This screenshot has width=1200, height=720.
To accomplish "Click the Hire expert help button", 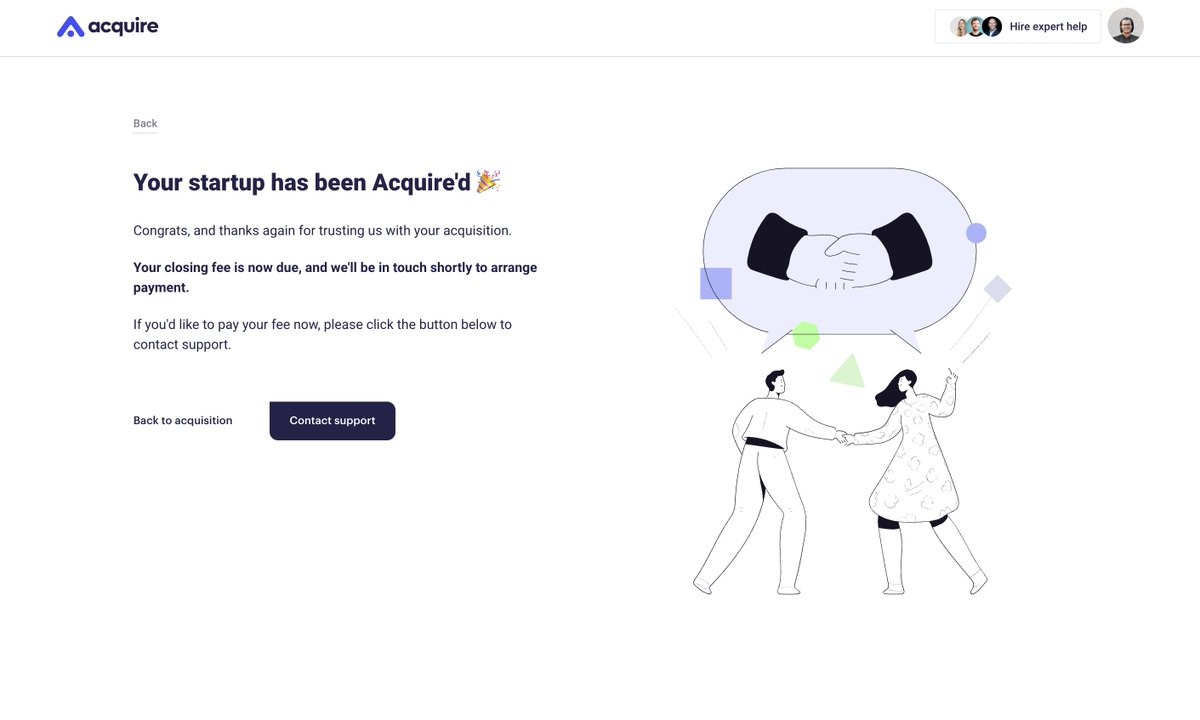I will pos(1018,26).
